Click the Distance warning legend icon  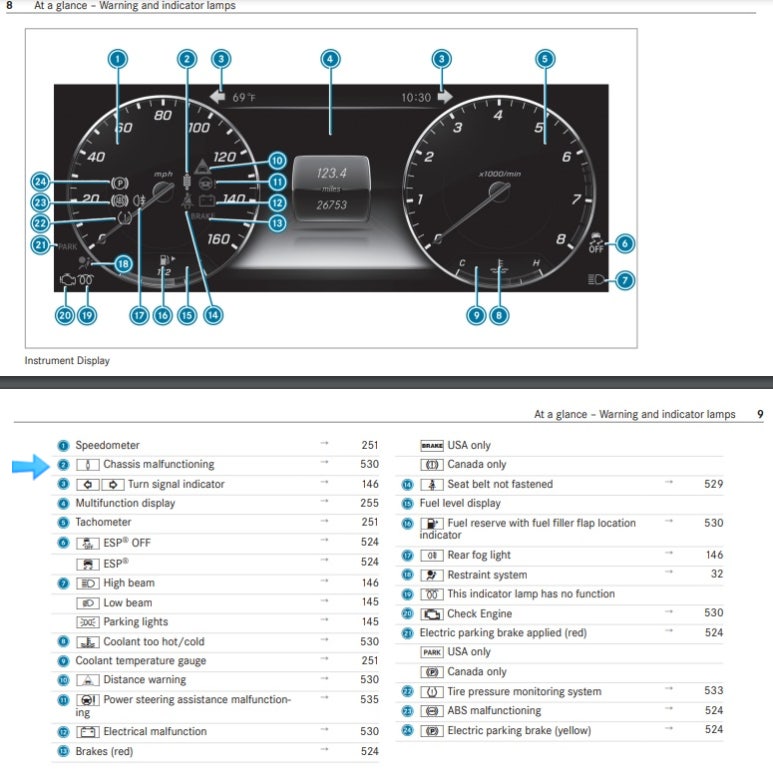pos(87,680)
